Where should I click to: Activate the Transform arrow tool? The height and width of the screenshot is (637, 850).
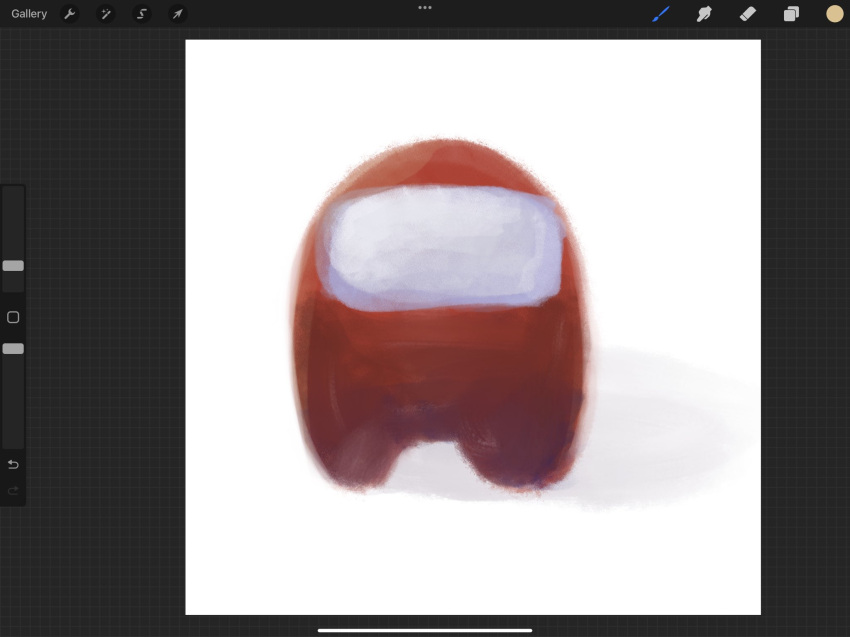pyautogui.click(x=178, y=14)
